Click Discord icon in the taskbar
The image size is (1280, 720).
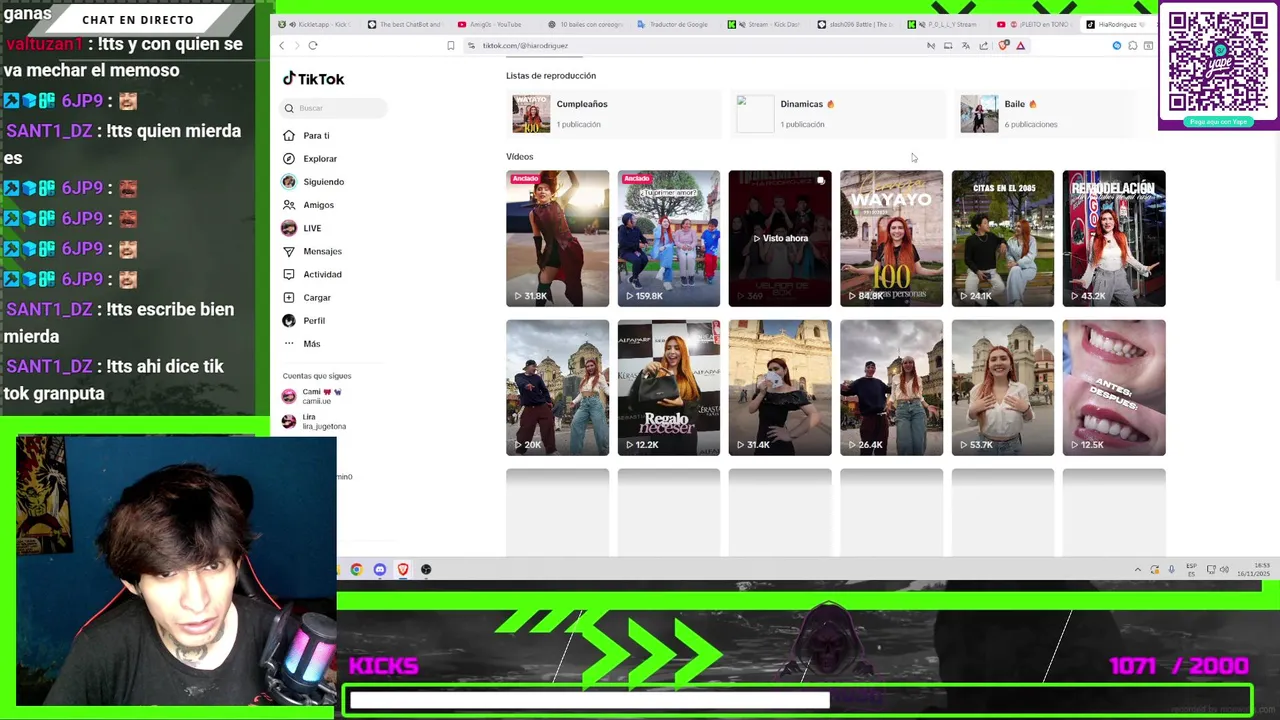380,570
